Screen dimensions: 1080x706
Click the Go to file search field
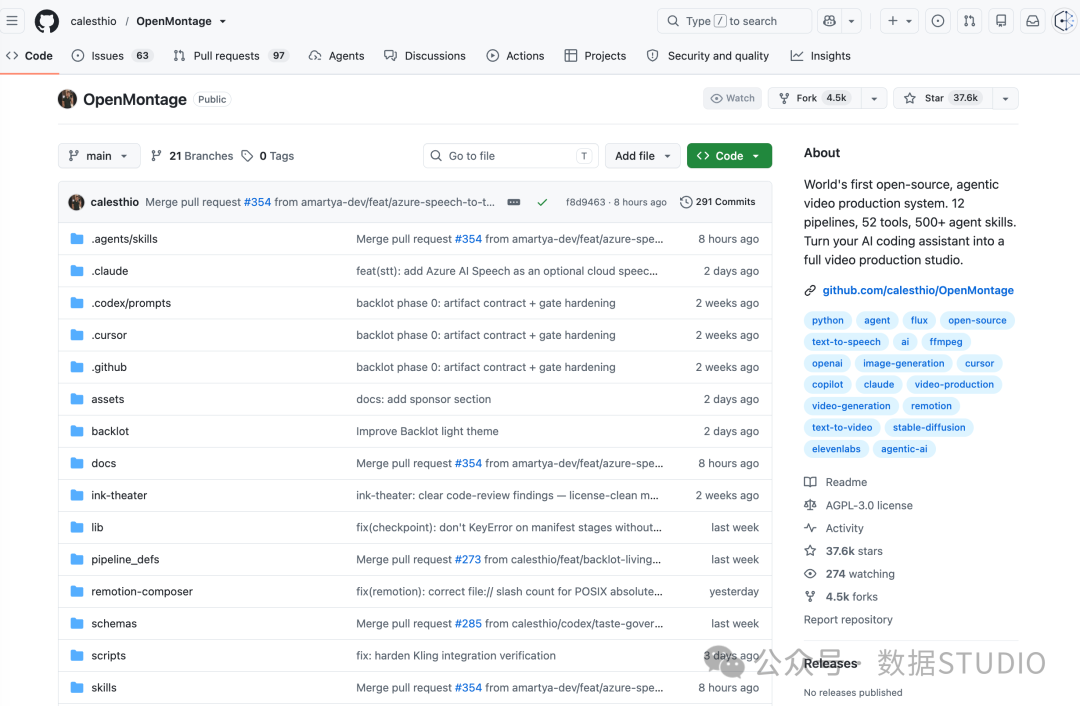coord(510,156)
